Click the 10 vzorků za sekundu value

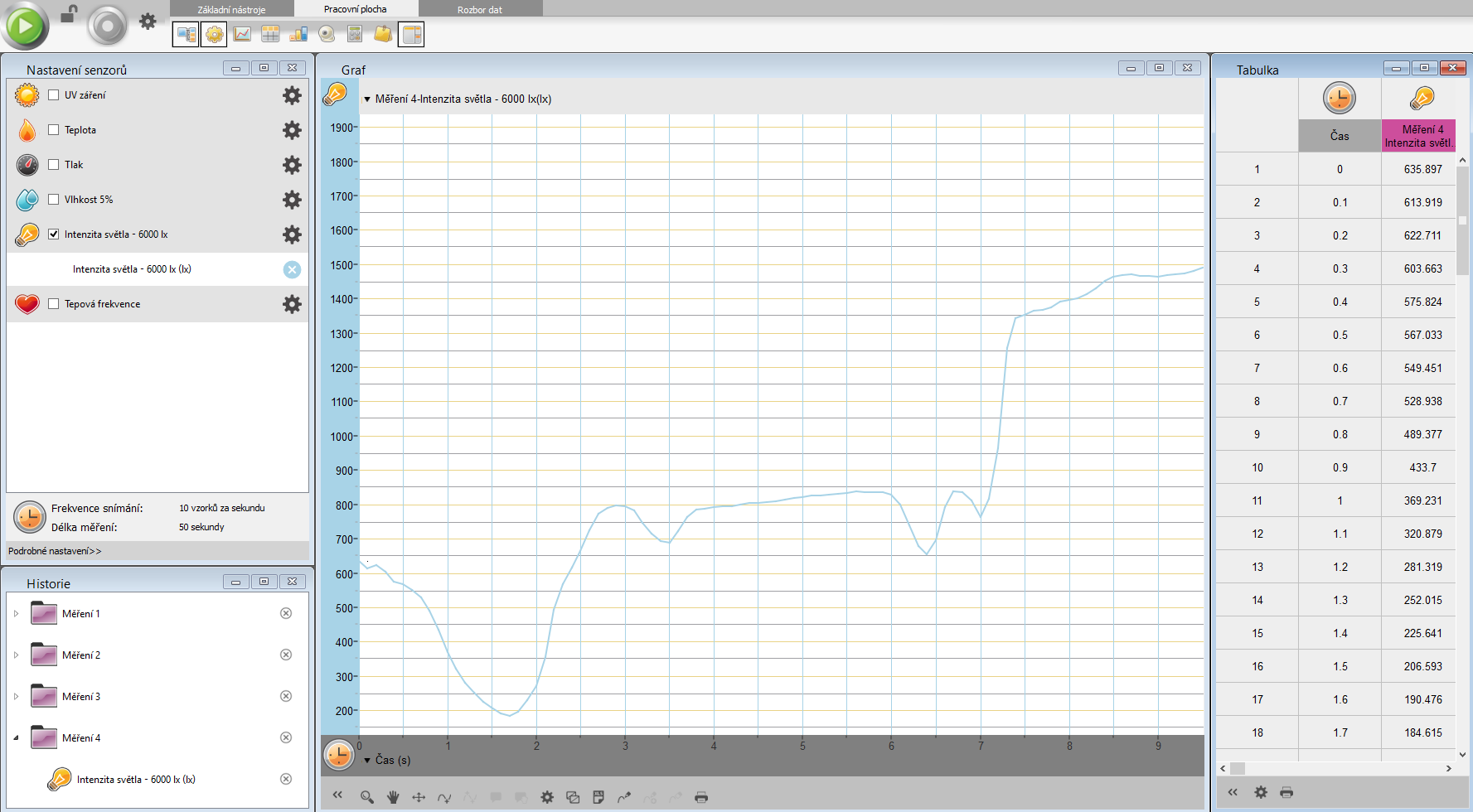tap(222, 508)
